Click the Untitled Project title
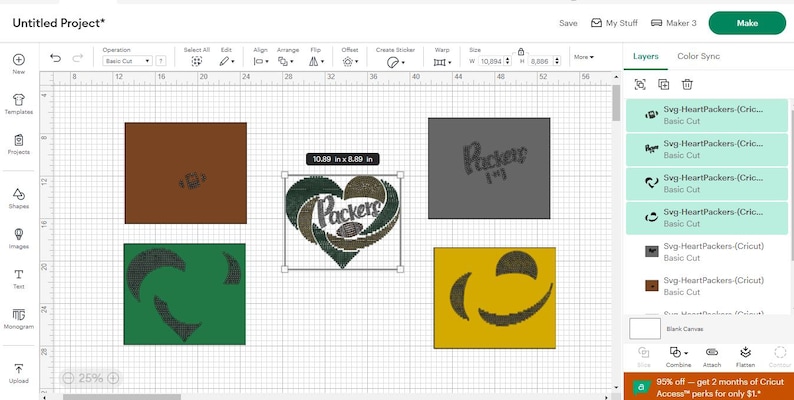This screenshot has width=794, height=400. pyautogui.click(x=59, y=23)
